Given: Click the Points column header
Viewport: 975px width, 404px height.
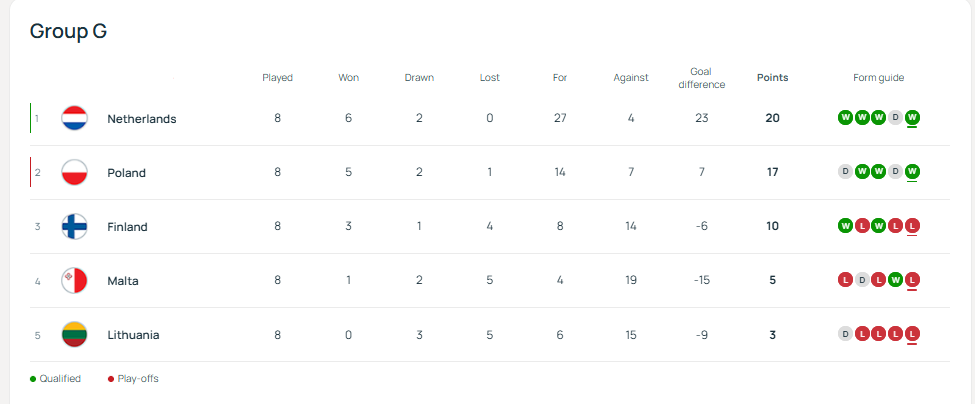Looking at the screenshot, I should (772, 78).
